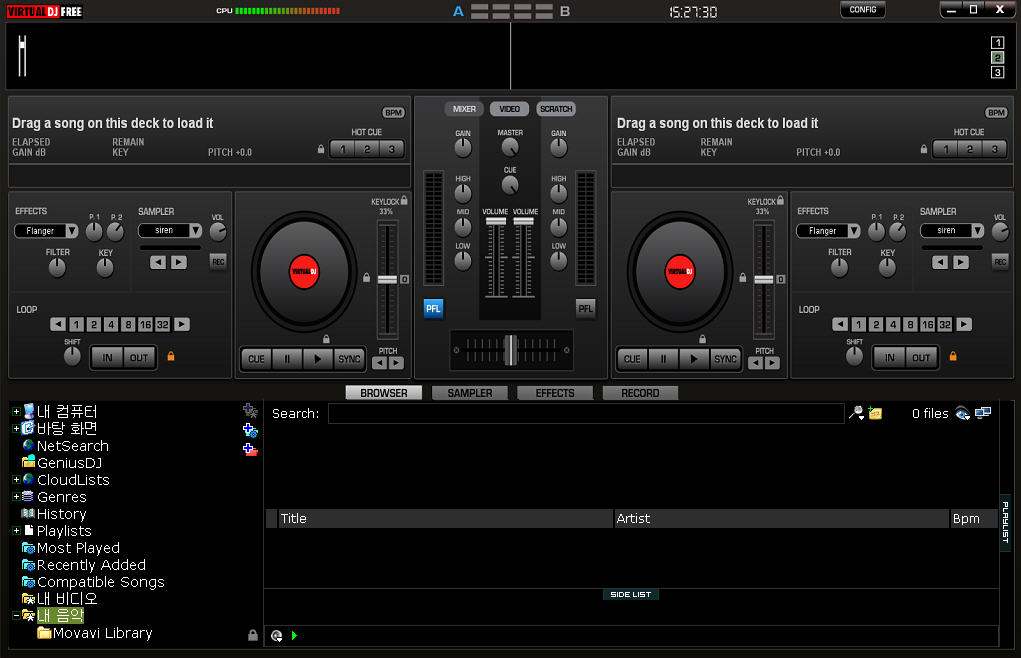This screenshot has width=1021, height=658.
Task: Click the automix icon at bottom bar
Action: (277, 636)
